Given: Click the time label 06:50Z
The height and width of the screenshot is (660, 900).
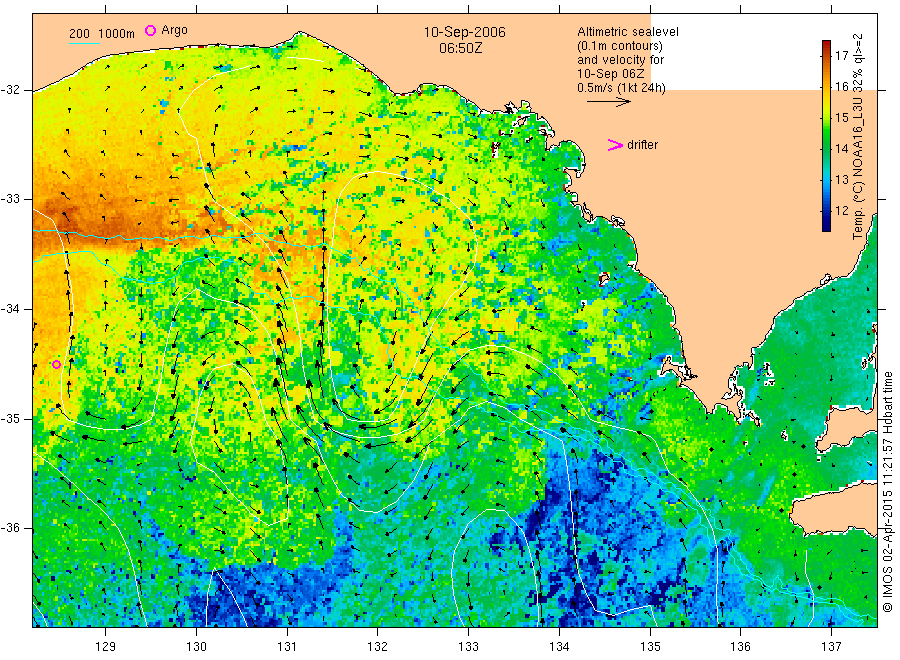Looking at the screenshot, I should tap(460, 48).
